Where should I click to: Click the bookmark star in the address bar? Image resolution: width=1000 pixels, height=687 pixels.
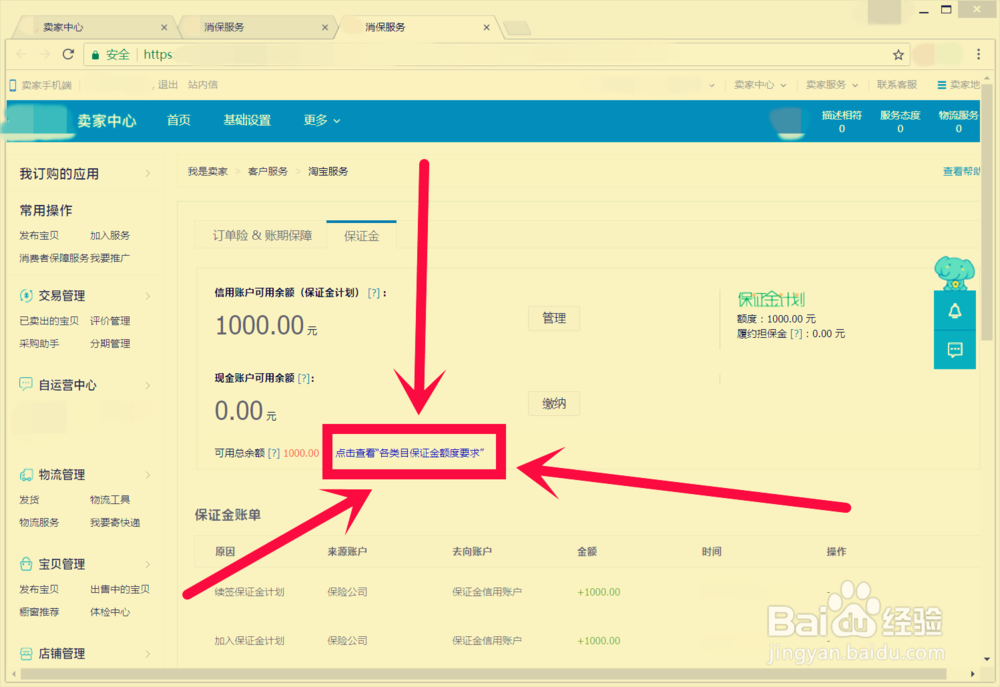click(x=898, y=54)
